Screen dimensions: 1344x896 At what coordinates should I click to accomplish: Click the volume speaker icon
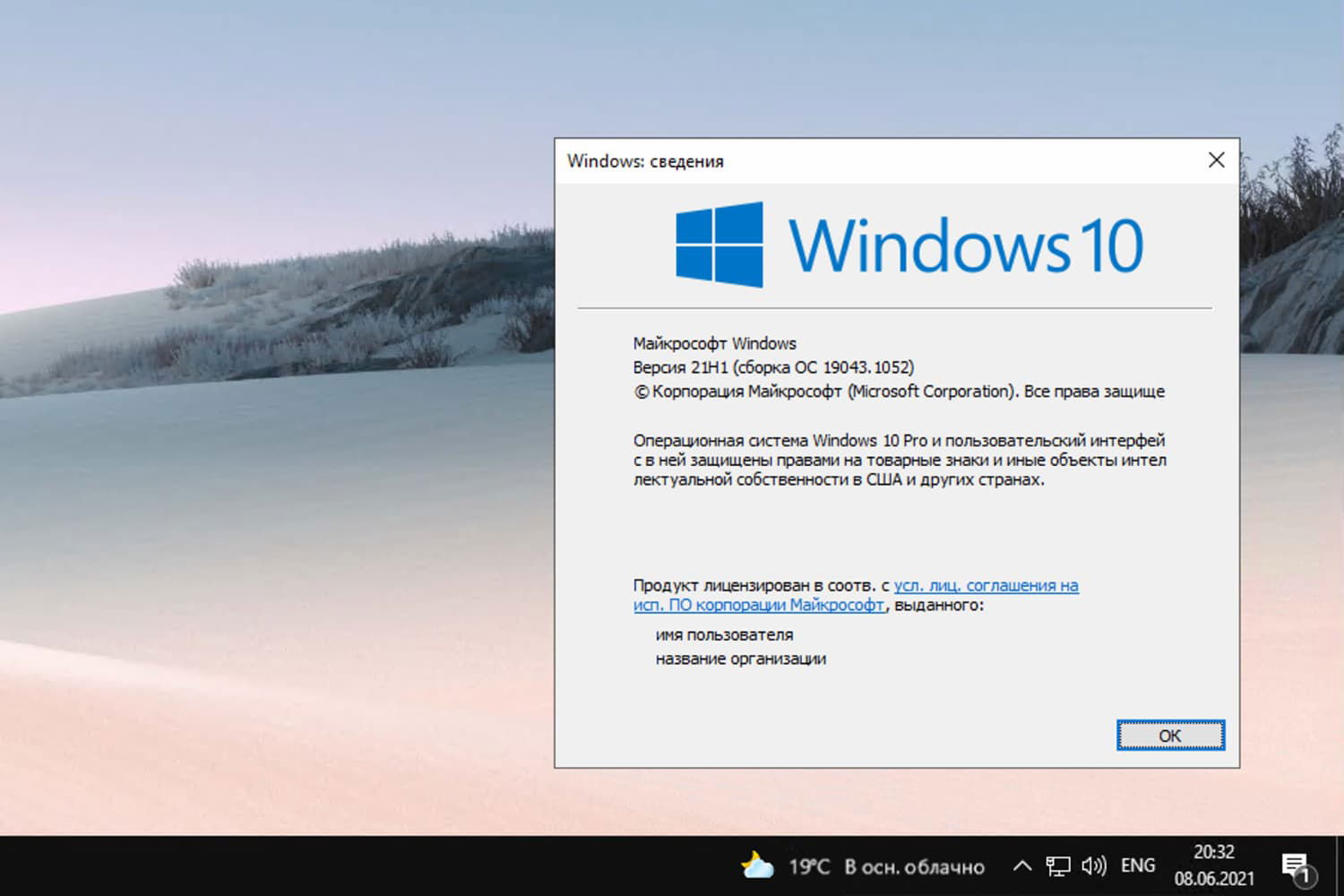1094,866
